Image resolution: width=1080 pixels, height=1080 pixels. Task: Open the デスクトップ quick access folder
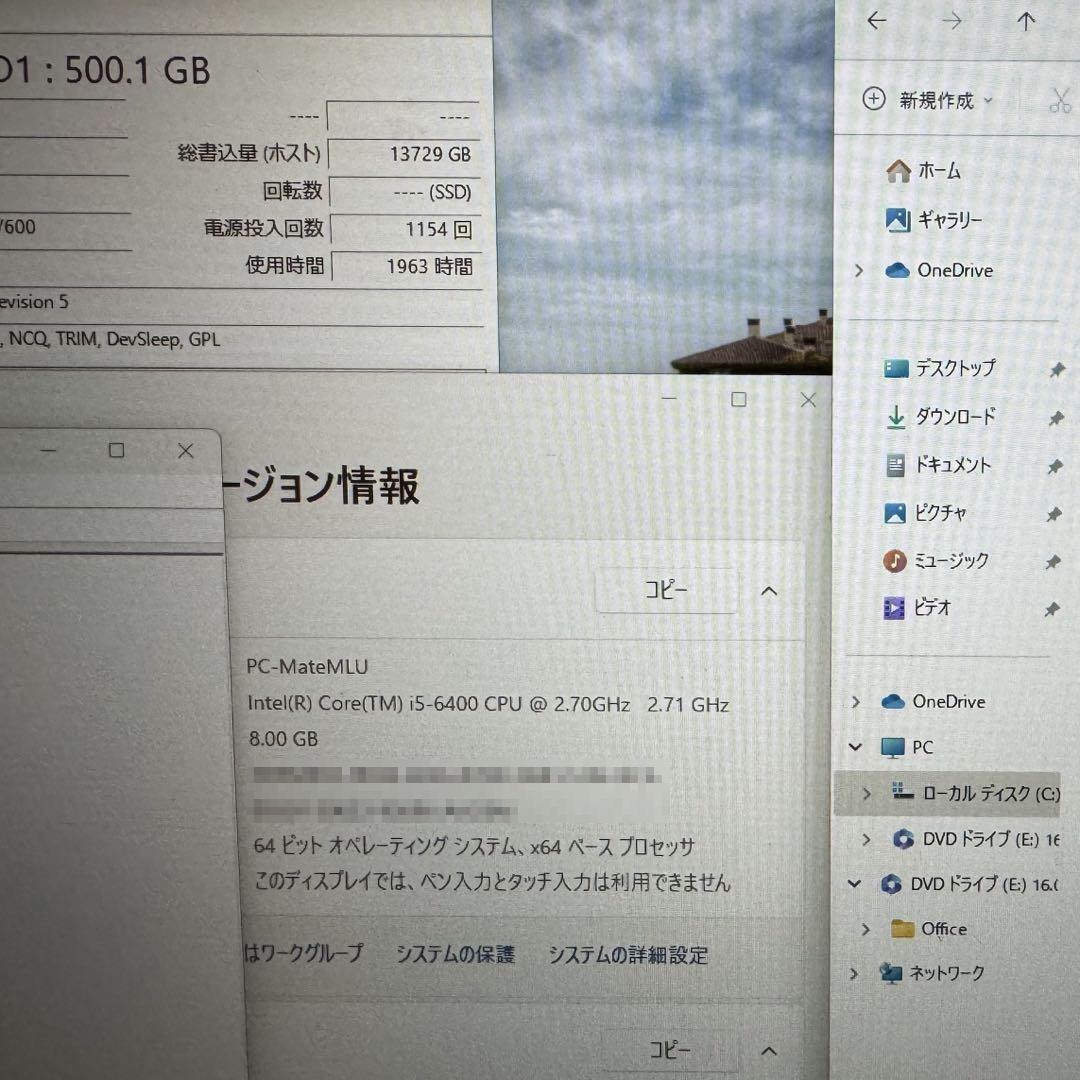click(939, 368)
